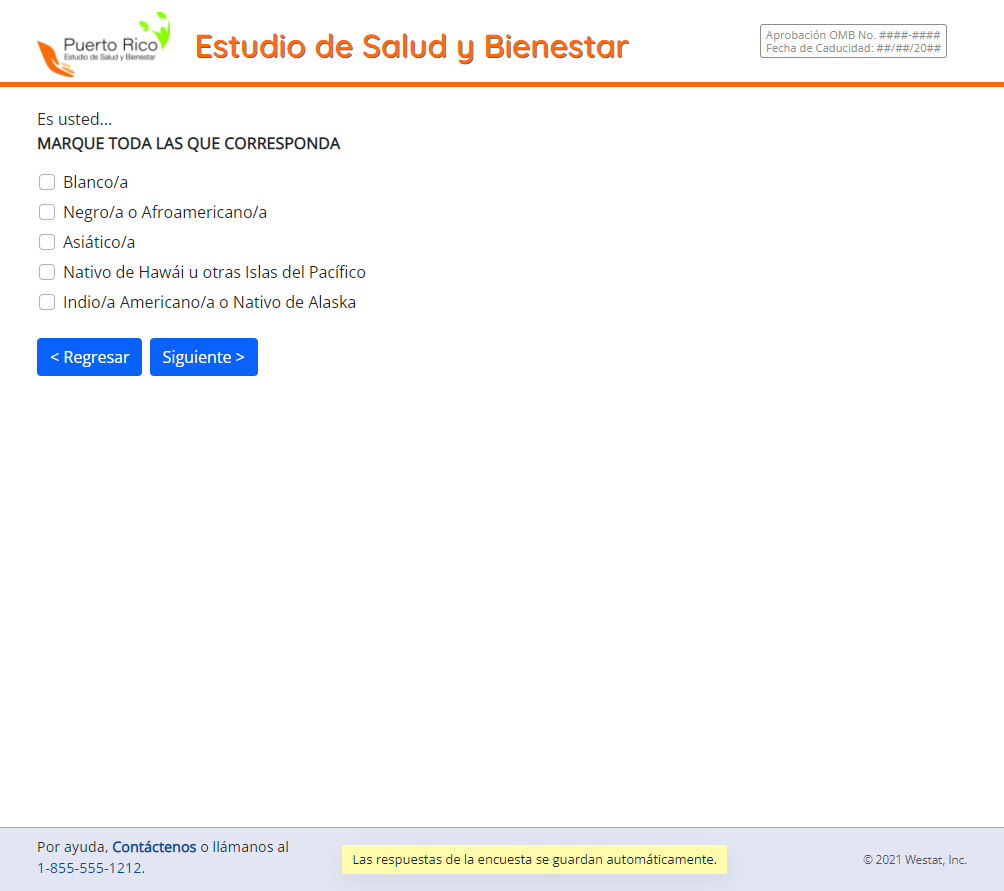1004x891 pixels.
Task: Check Indio/a Americano/a o Nativo de Alaska
Action: coord(47,302)
